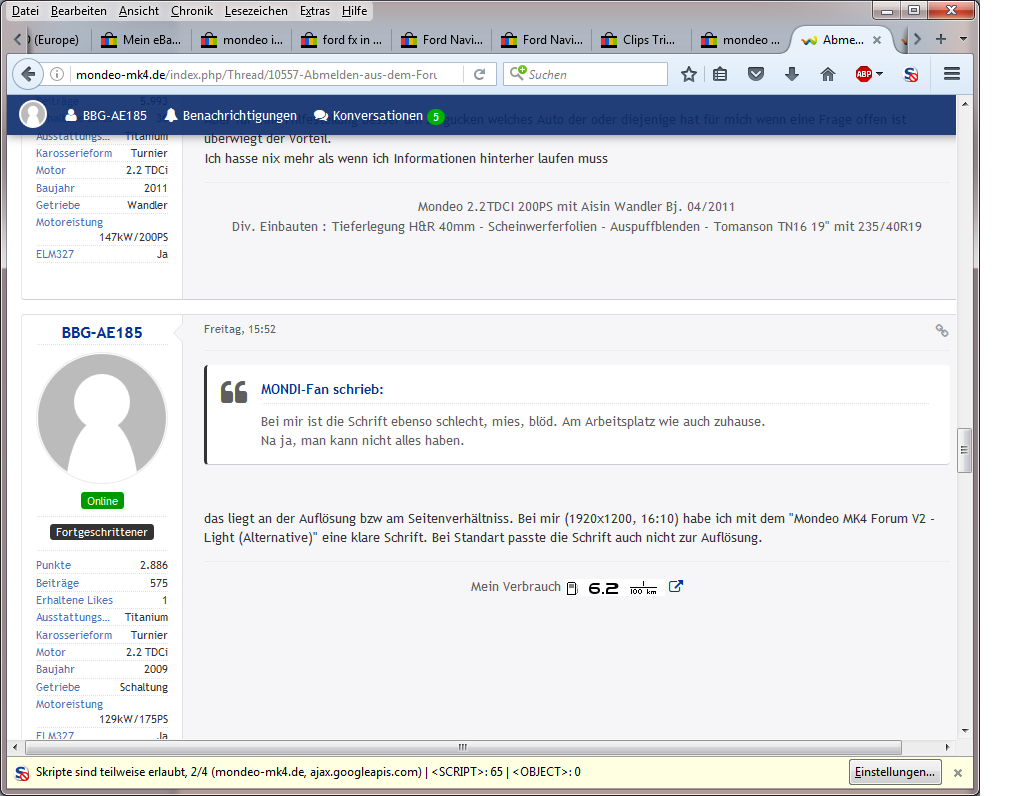Viewport: 1024px width, 796px height.
Task: Click the vertical page scrollbar thumb
Action: [965, 450]
